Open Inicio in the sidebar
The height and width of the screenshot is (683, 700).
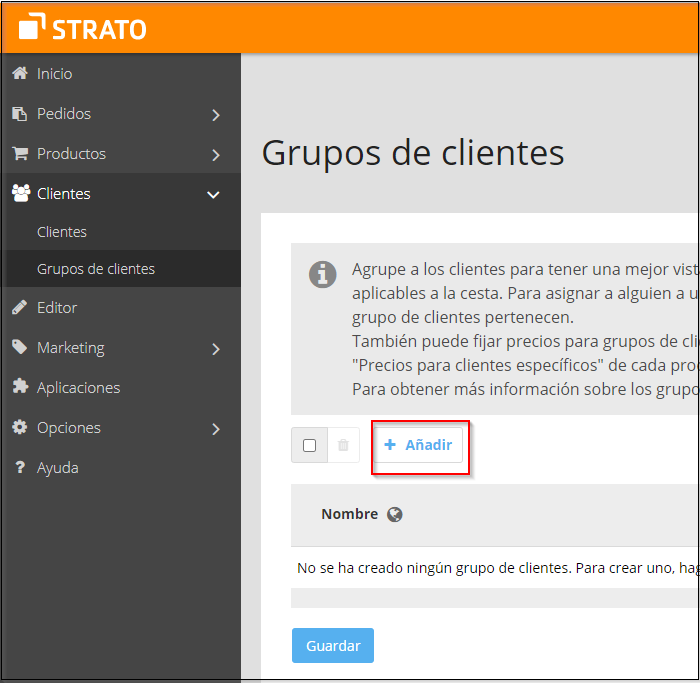pos(121,73)
